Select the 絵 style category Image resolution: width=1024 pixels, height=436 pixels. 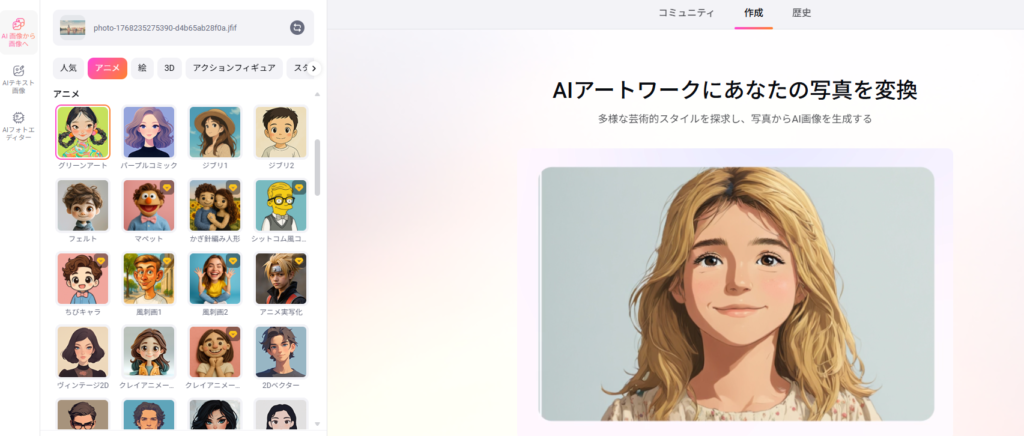[142, 68]
